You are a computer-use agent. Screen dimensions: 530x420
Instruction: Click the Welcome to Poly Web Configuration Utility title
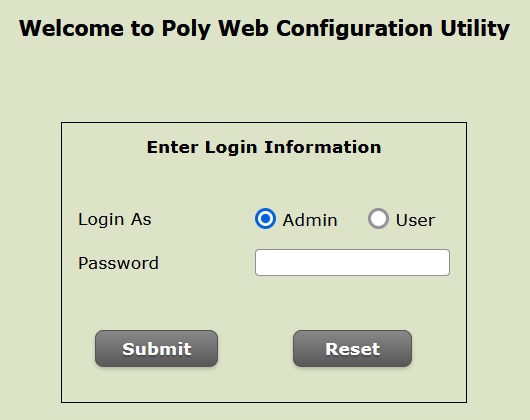tap(264, 28)
